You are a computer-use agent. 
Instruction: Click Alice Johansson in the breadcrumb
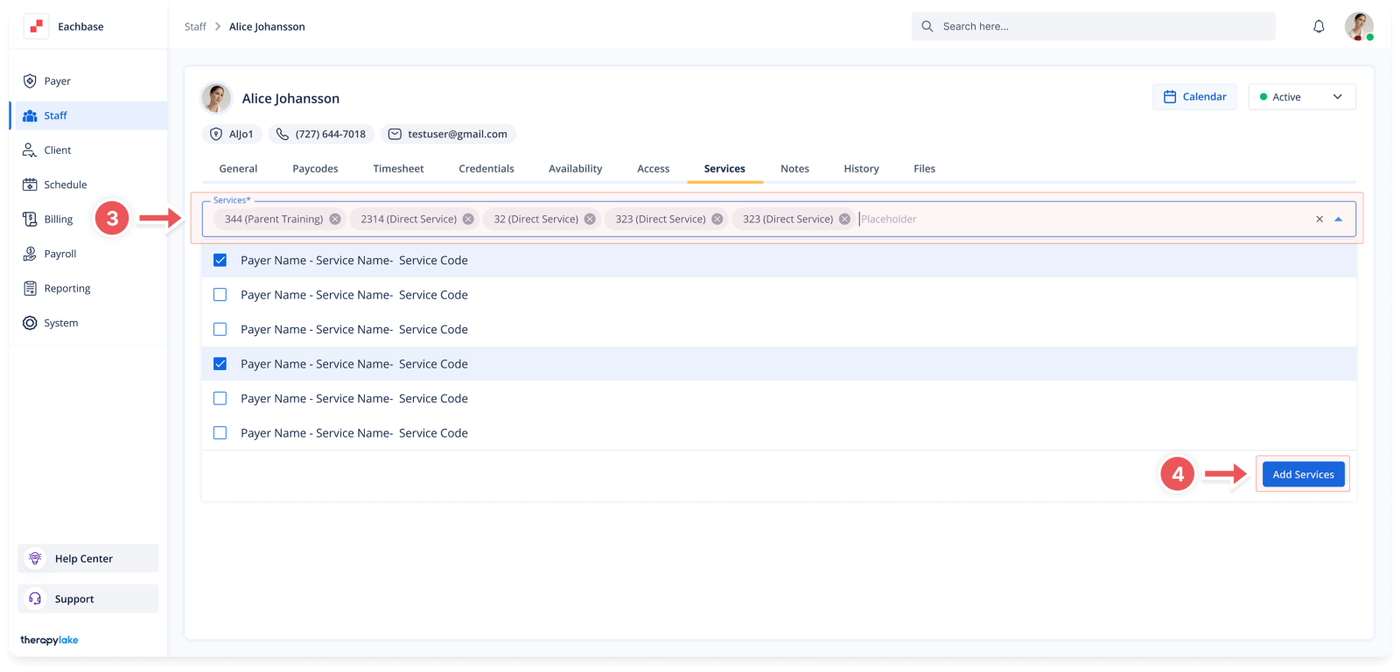pyautogui.click(x=267, y=27)
